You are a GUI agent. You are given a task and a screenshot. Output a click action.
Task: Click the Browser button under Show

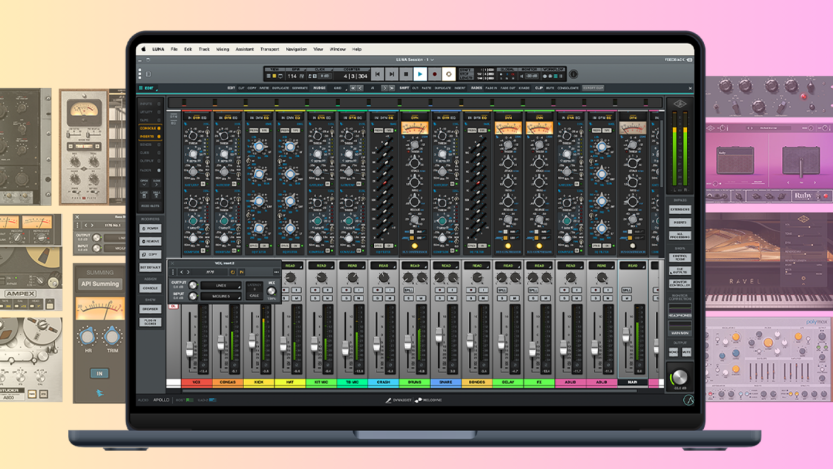[150, 309]
